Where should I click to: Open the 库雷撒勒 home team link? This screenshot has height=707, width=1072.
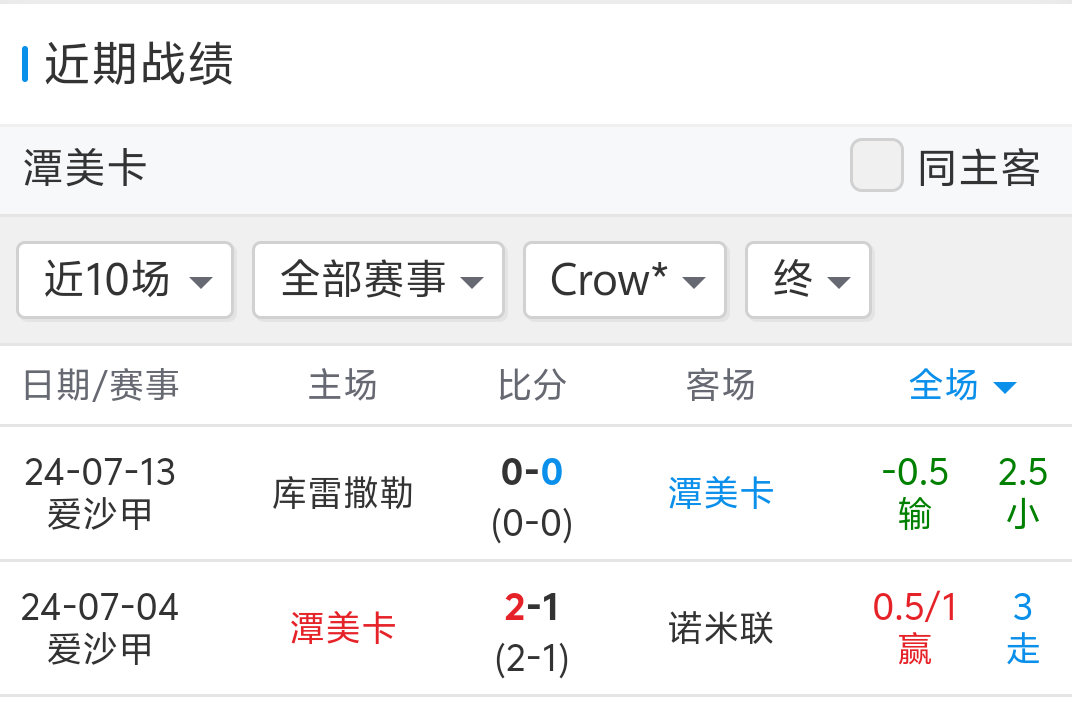342,493
